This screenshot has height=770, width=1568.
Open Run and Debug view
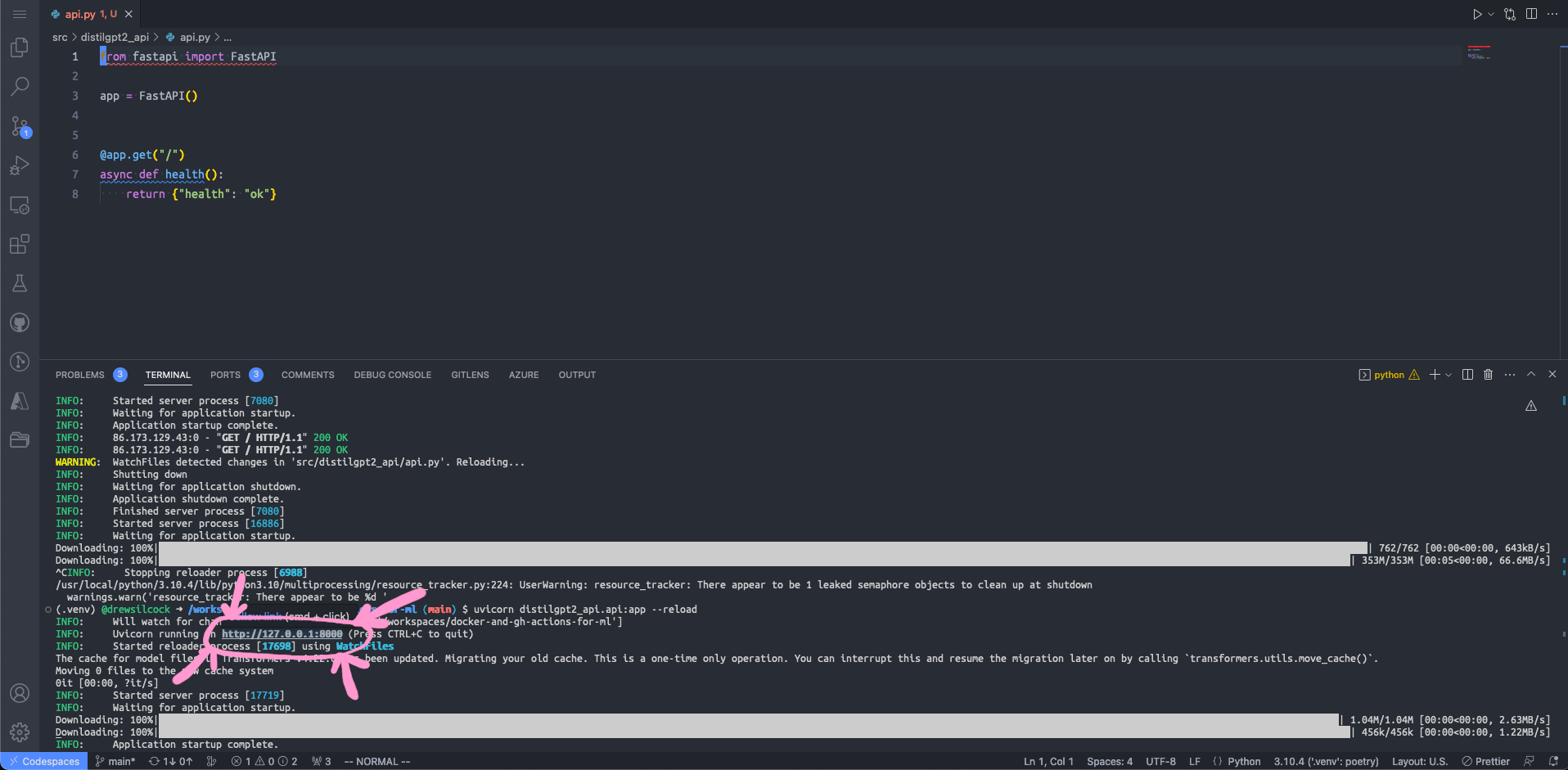click(x=20, y=166)
